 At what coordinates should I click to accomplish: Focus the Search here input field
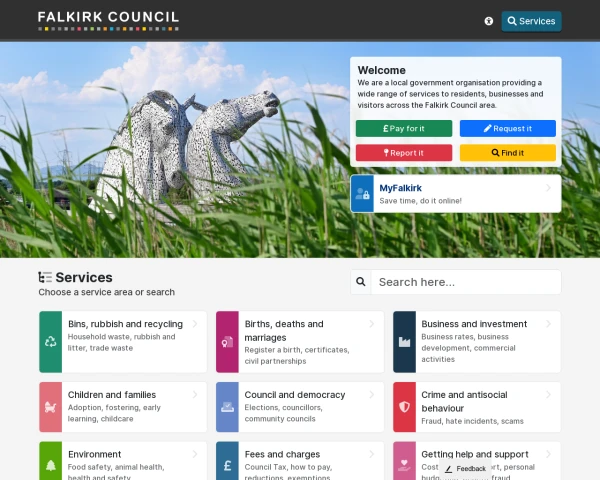pos(466,282)
